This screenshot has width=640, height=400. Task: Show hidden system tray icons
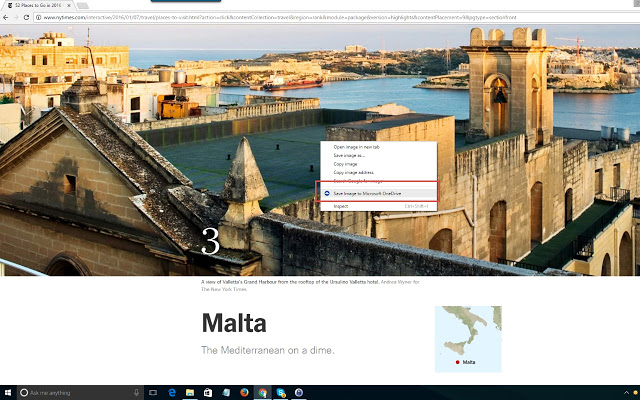[626, 393]
